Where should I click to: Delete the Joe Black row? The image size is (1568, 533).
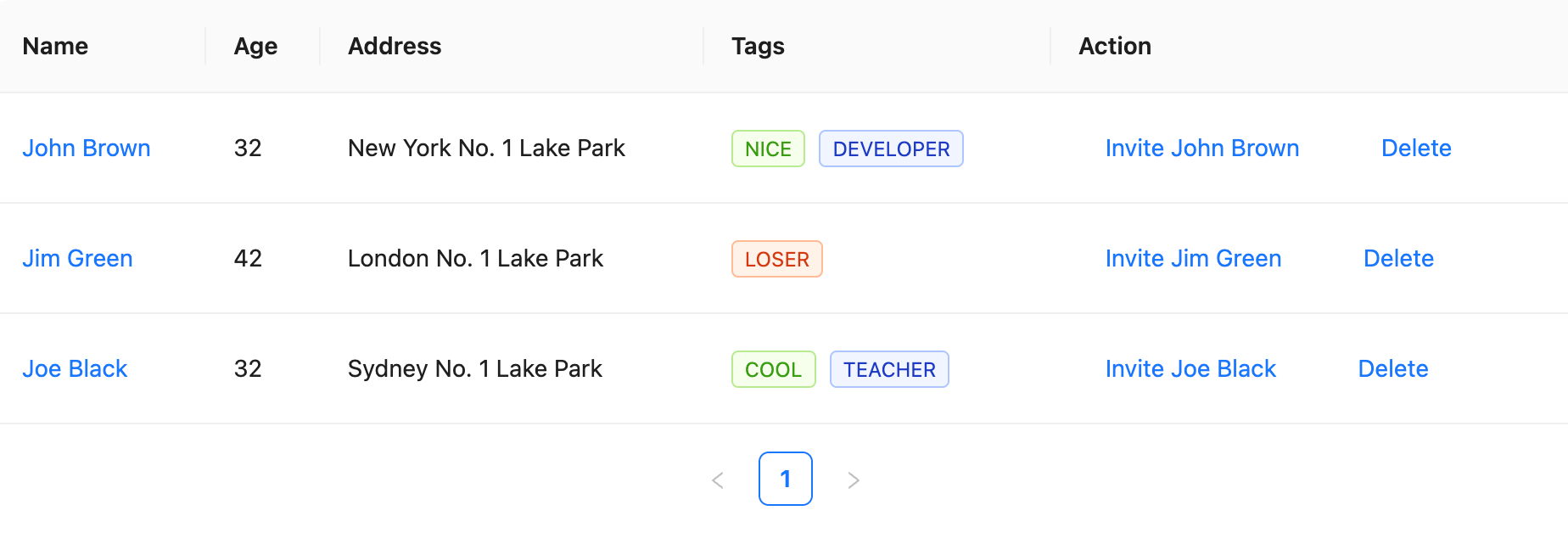[1393, 368]
